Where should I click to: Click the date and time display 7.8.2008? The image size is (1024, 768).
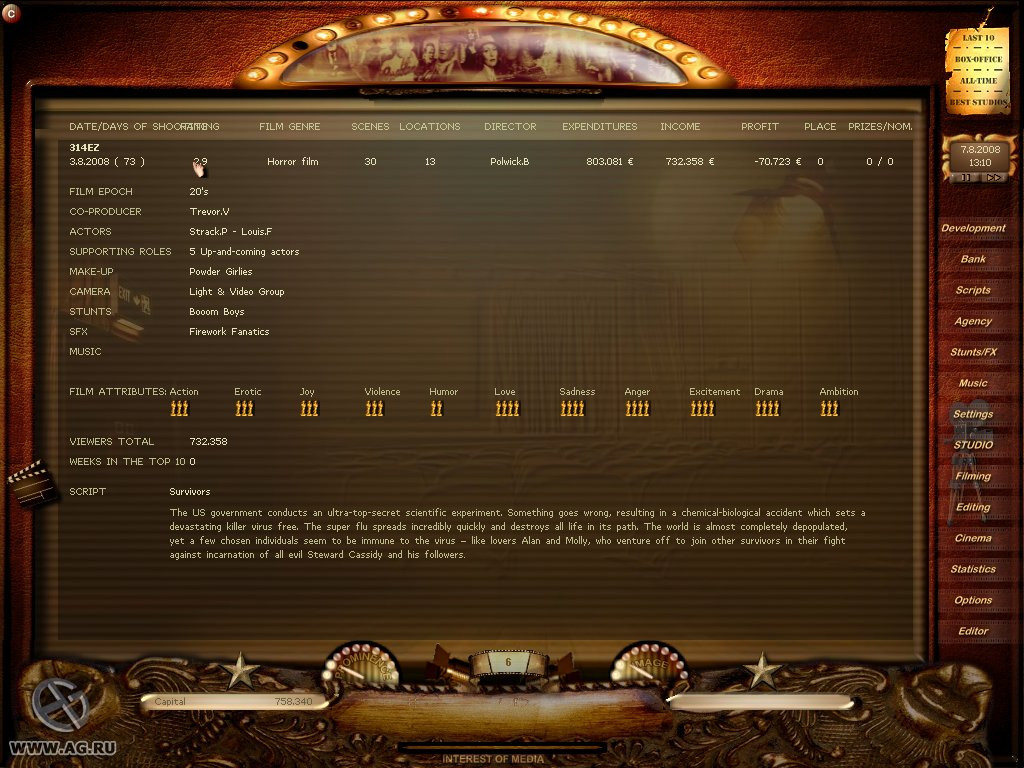coord(980,156)
